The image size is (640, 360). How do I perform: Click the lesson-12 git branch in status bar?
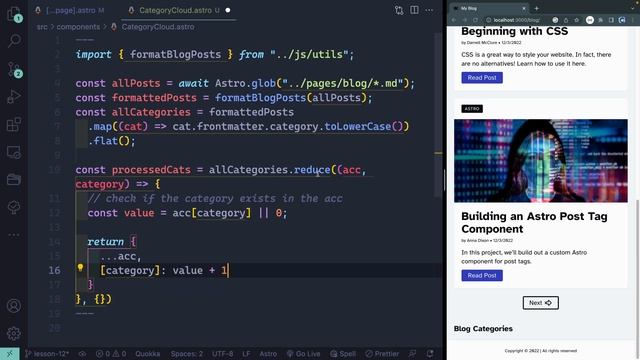point(47,353)
